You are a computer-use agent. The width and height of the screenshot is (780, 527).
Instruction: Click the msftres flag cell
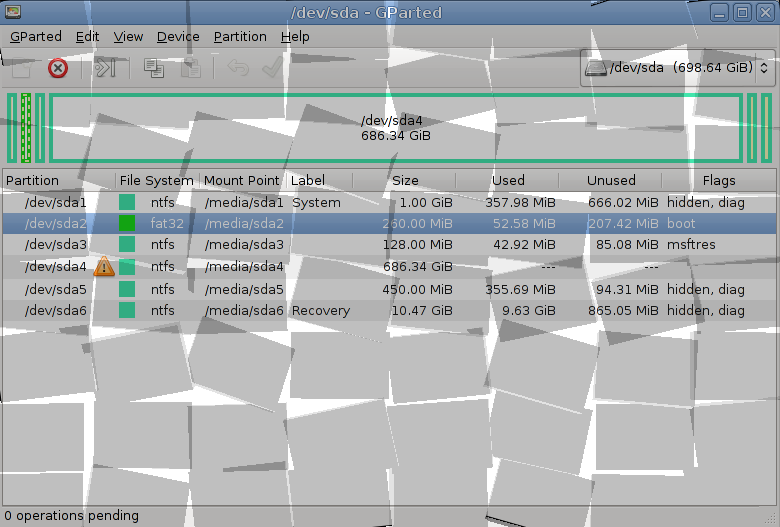tap(691, 245)
